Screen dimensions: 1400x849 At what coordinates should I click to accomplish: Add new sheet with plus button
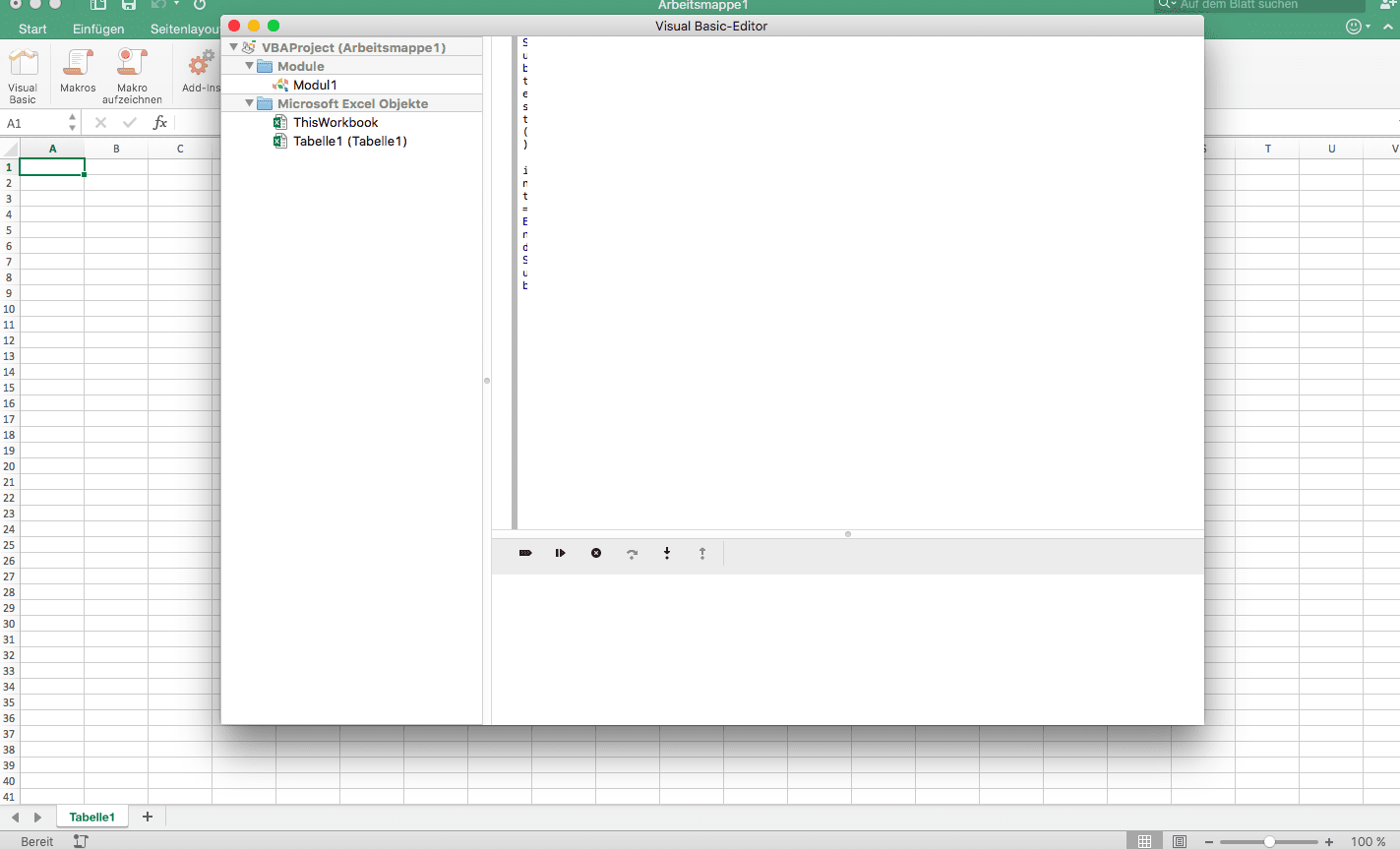[148, 817]
